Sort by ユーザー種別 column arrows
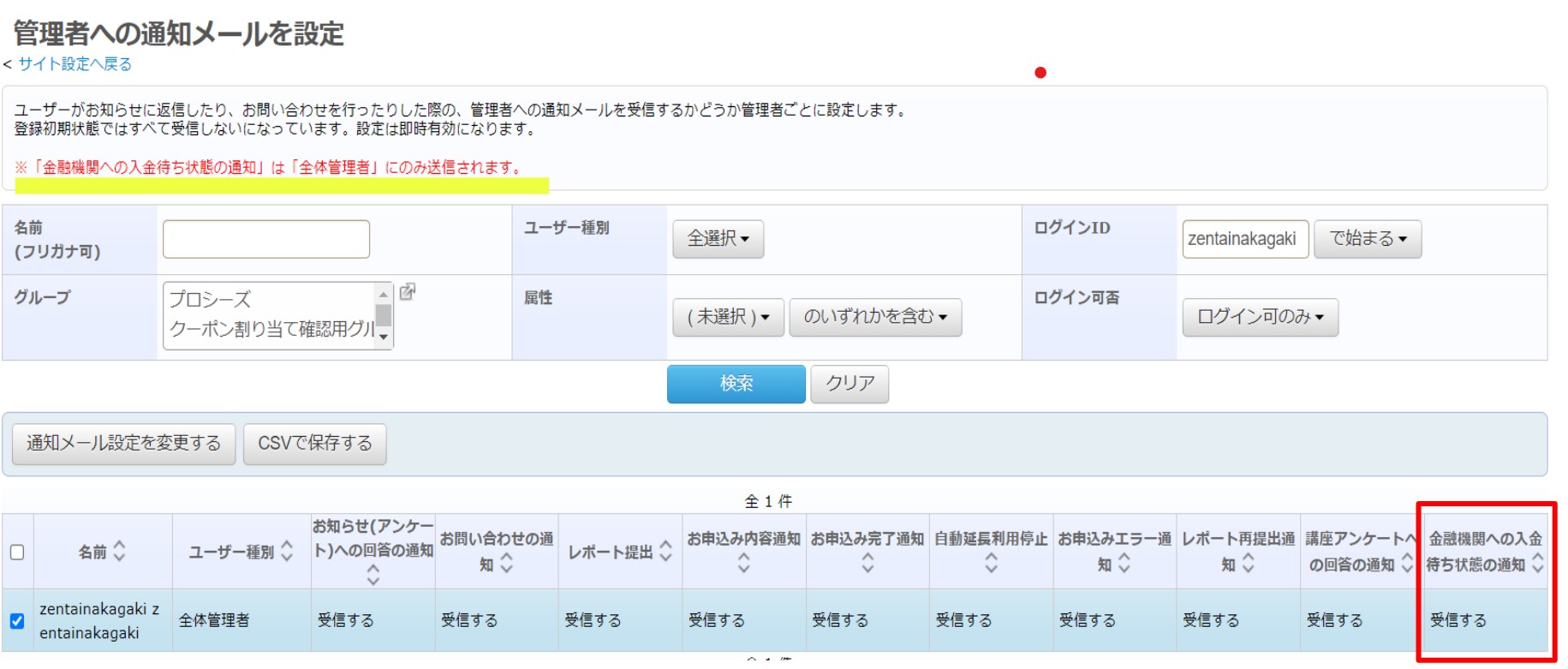 coord(287,551)
